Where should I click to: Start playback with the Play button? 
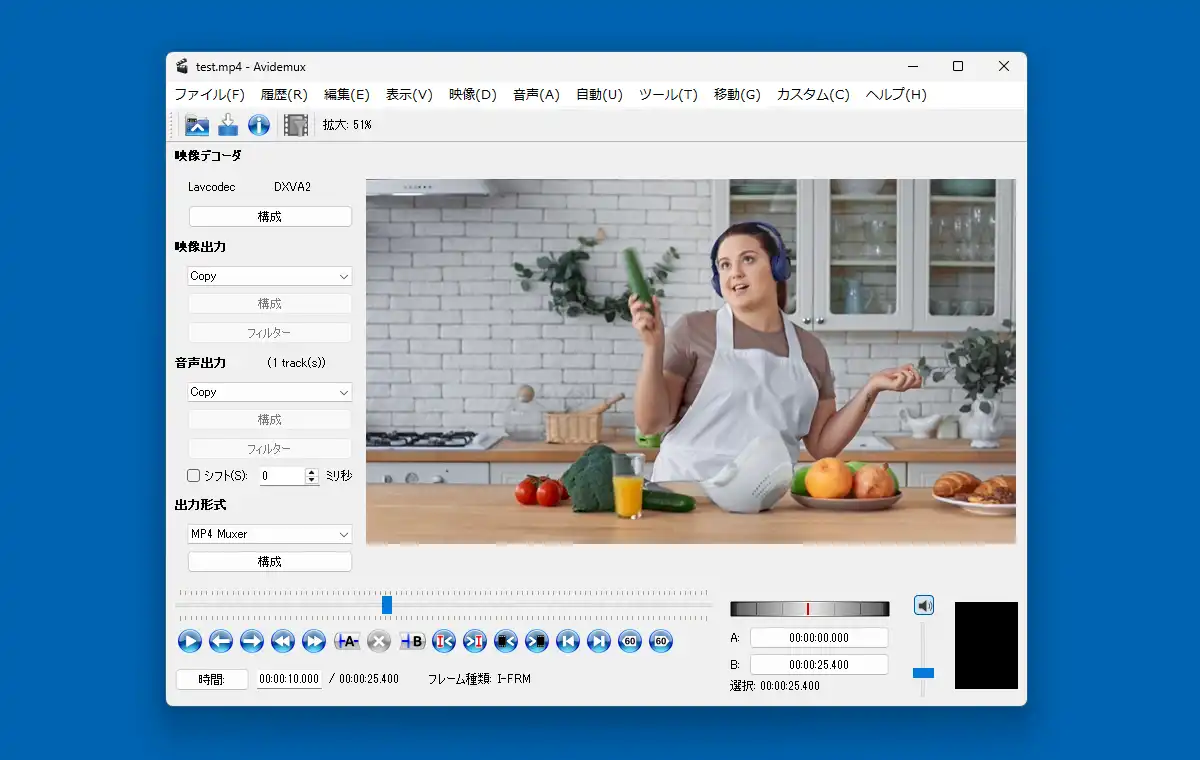[x=190, y=642]
